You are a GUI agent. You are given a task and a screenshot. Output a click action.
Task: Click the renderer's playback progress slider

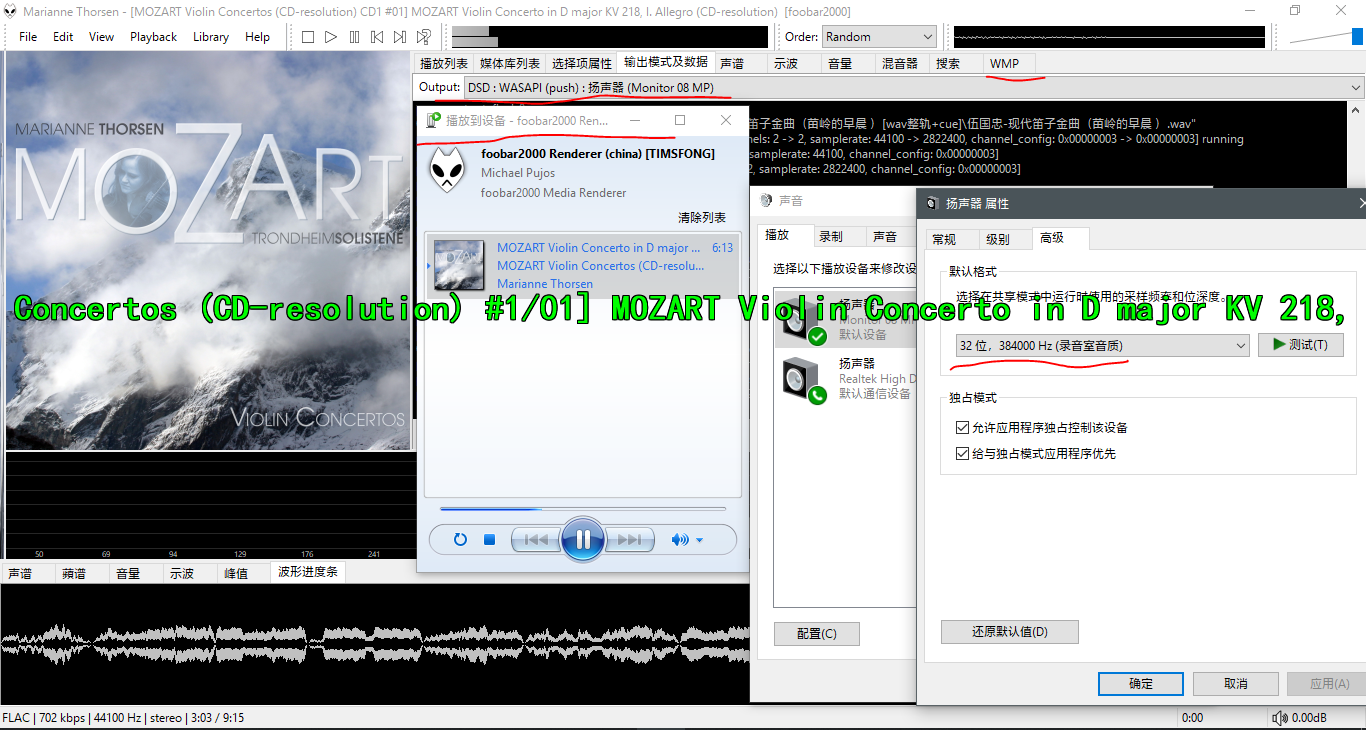[x=583, y=509]
